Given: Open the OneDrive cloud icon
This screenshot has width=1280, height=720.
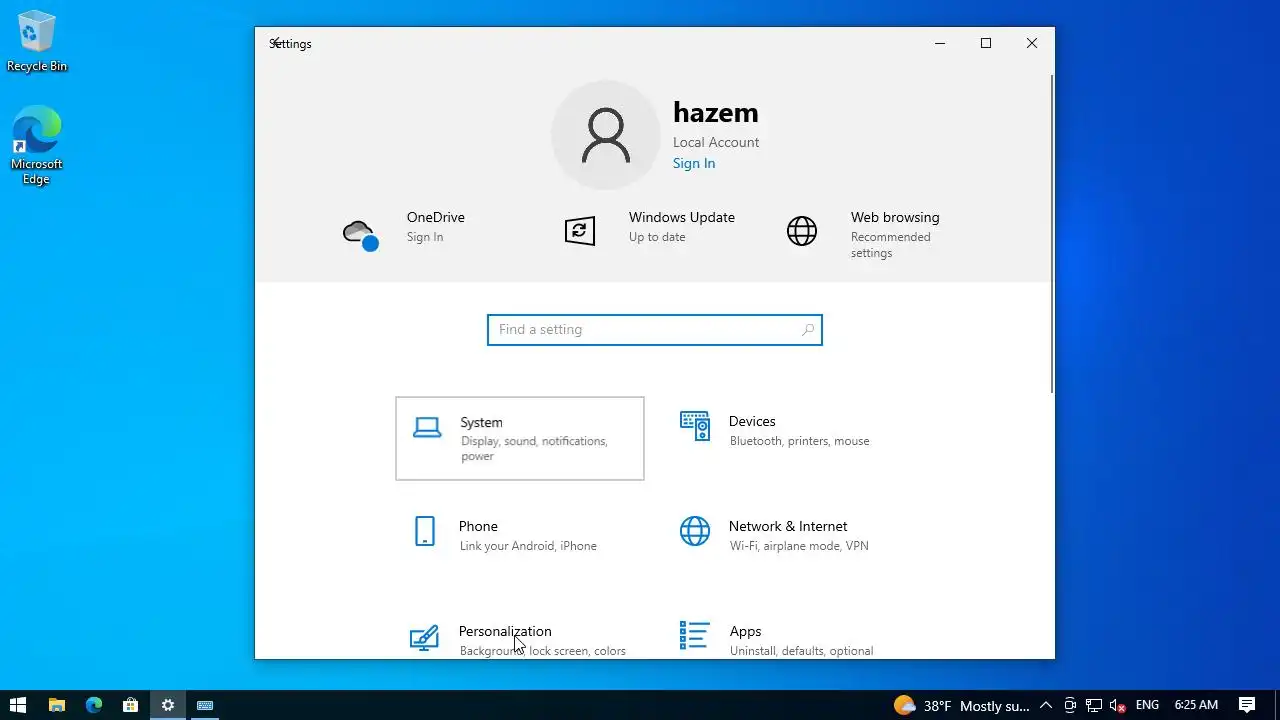Looking at the screenshot, I should click(x=361, y=235).
